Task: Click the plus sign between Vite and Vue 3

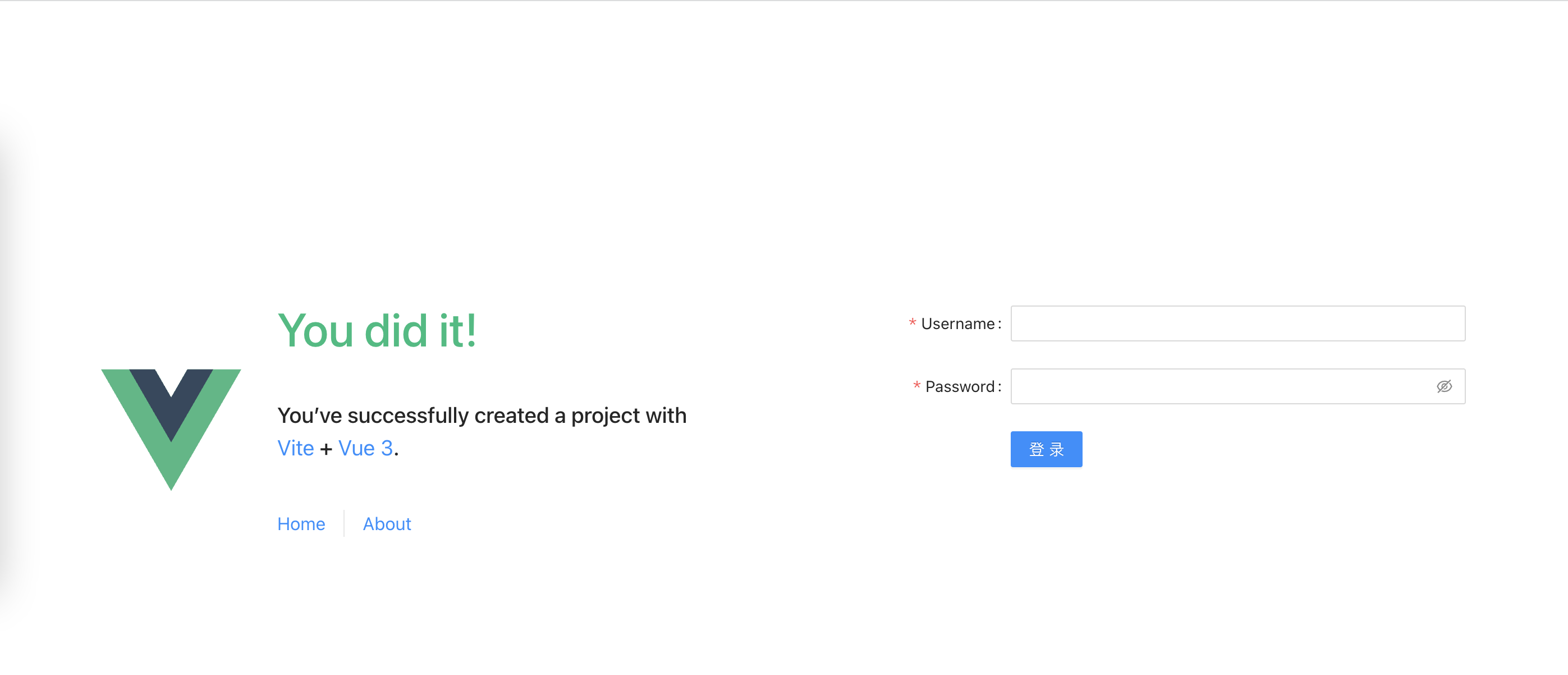Action: click(326, 449)
